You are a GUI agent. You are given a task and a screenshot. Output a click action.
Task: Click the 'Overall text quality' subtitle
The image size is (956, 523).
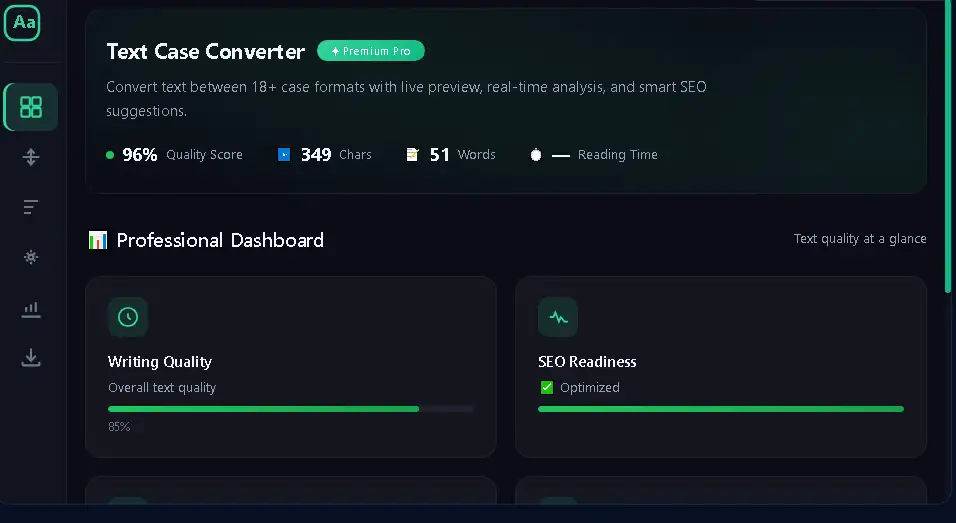[x=162, y=388]
